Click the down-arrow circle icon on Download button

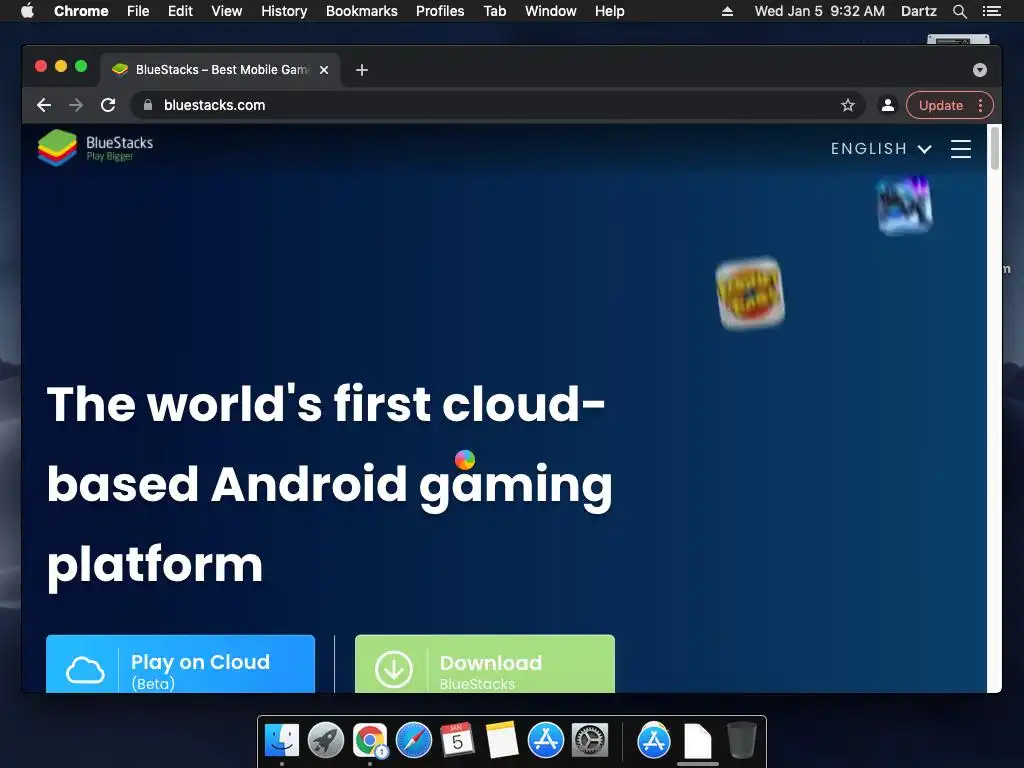[x=394, y=669]
